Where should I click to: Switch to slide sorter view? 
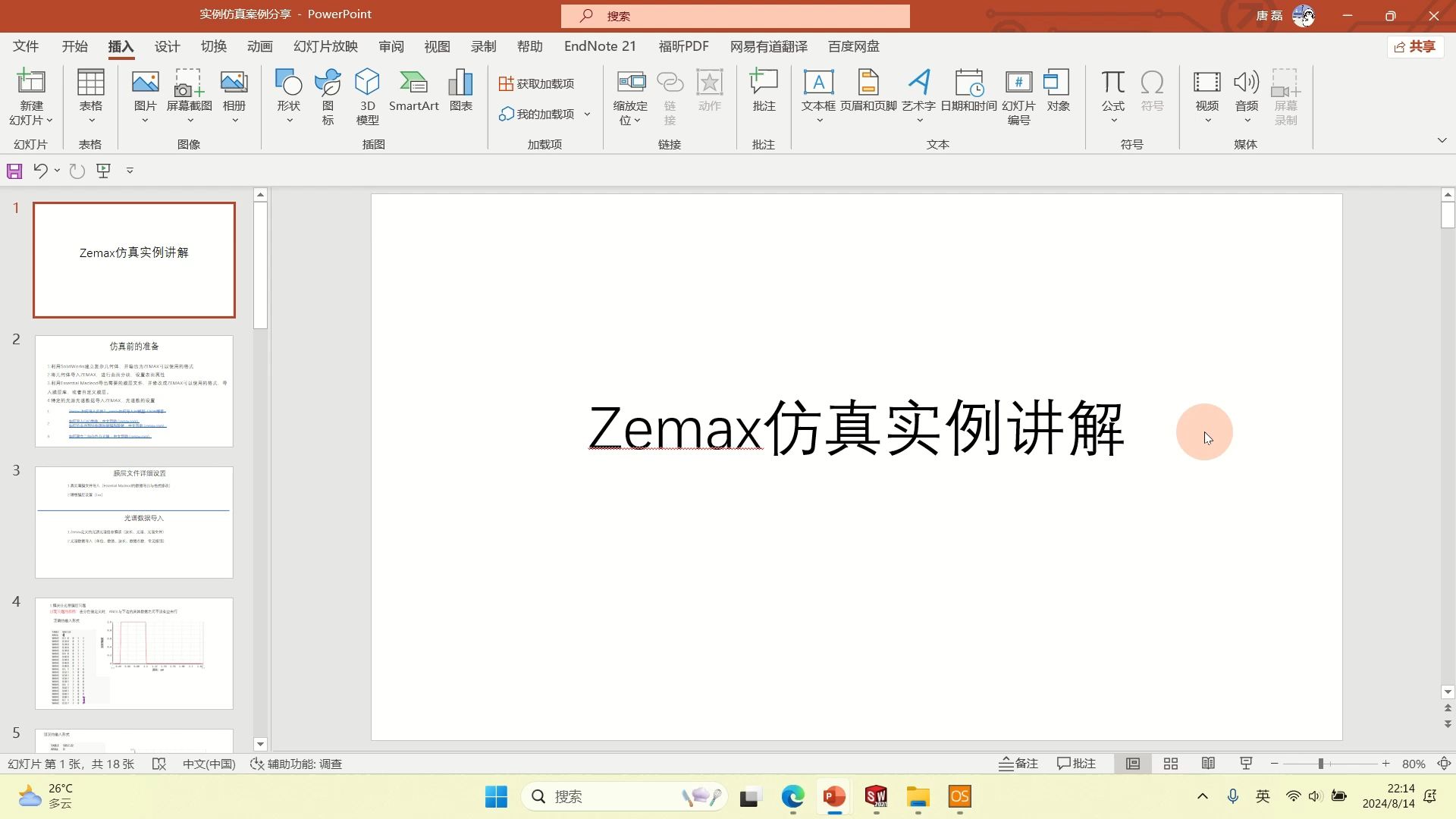pyautogui.click(x=1171, y=764)
